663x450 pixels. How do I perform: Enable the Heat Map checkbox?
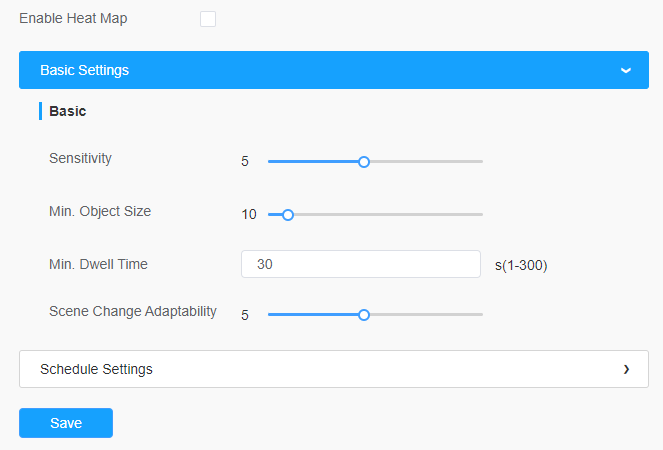208,19
